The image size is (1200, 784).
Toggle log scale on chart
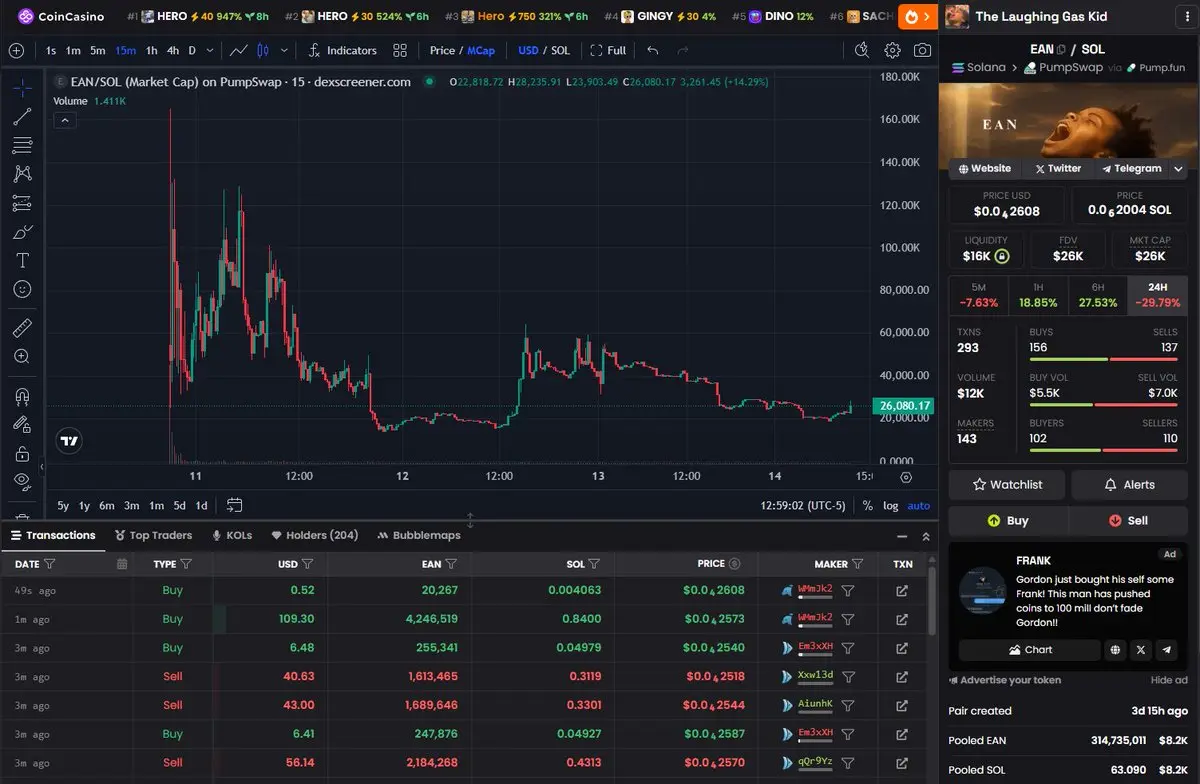pos(891,505)
